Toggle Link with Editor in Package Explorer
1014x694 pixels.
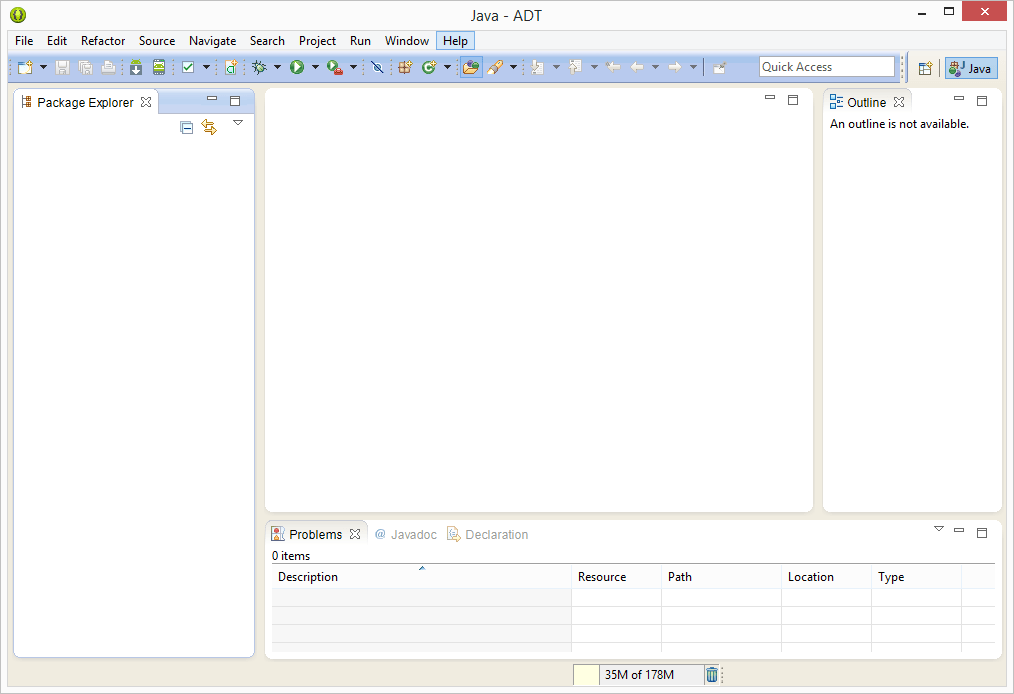[209, 127]
